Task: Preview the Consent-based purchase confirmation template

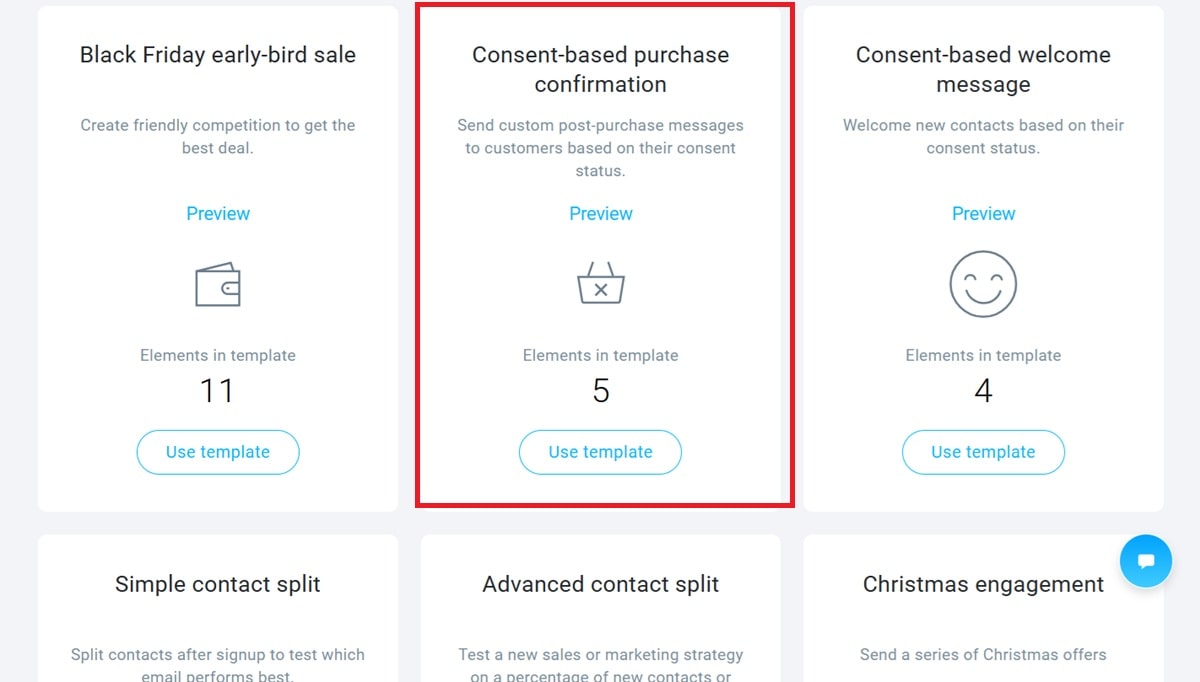Action: click(600, 213)
